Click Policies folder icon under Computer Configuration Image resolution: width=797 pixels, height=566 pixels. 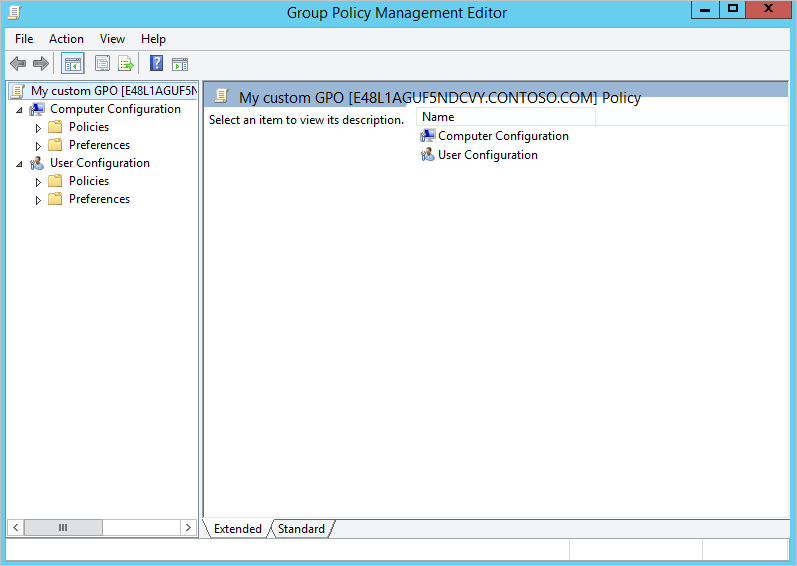[x=55, y=127]
